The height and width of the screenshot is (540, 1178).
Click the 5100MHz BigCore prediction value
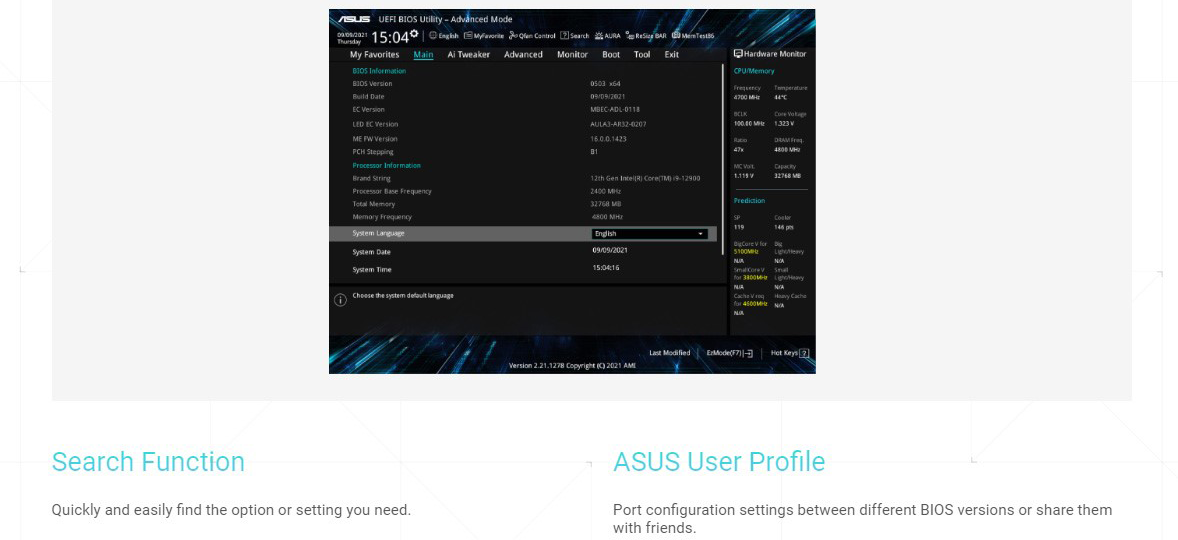[x=746, y=252]
